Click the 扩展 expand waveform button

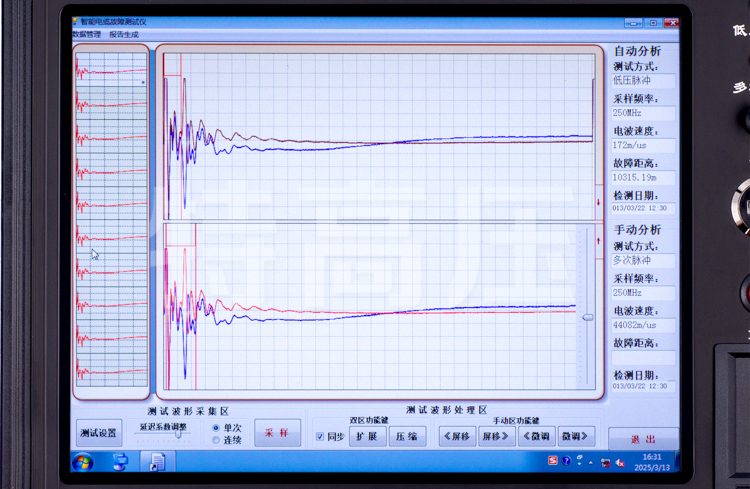pyautogui.click(x=366, y=436)
